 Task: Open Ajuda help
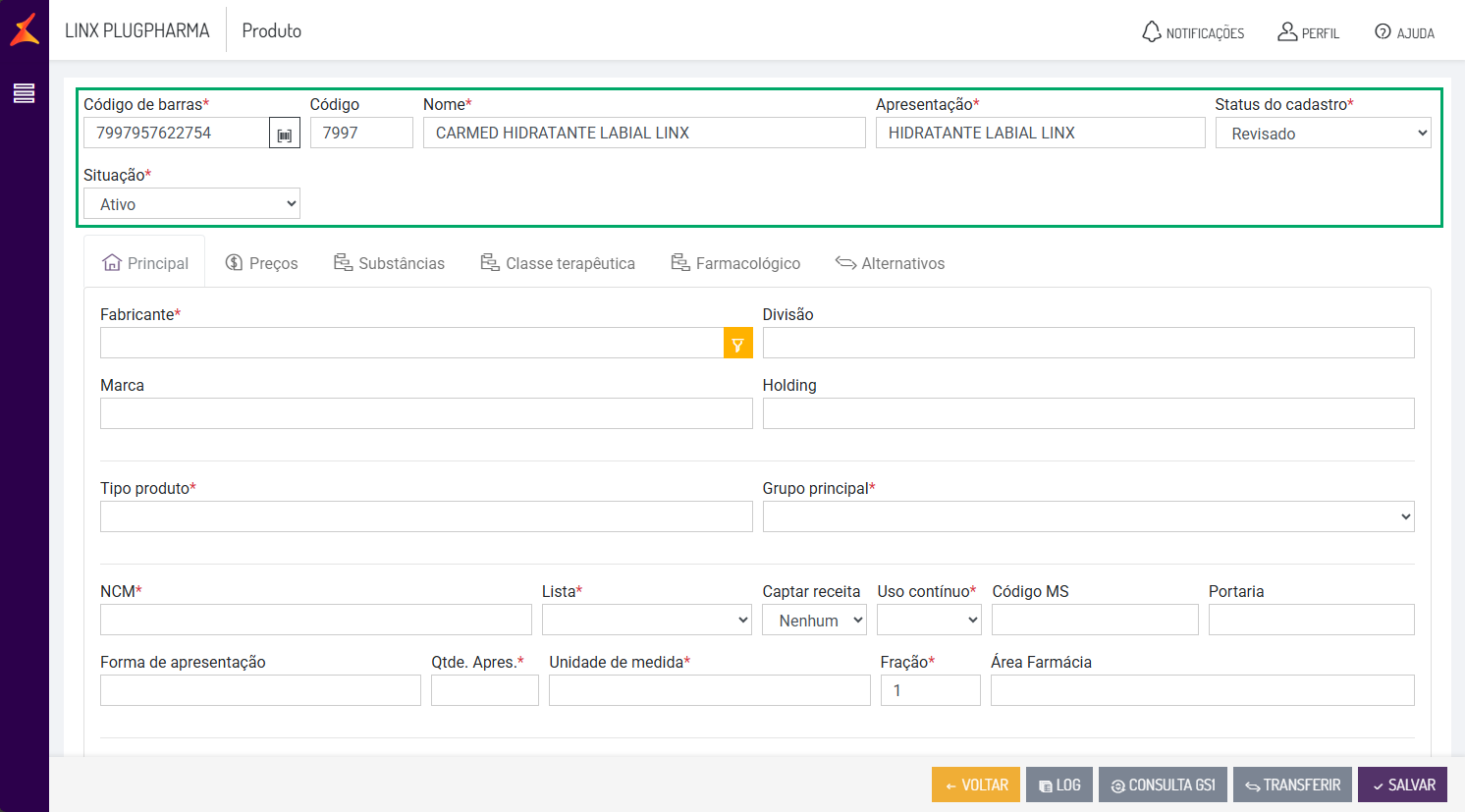tap(1404, 32)
